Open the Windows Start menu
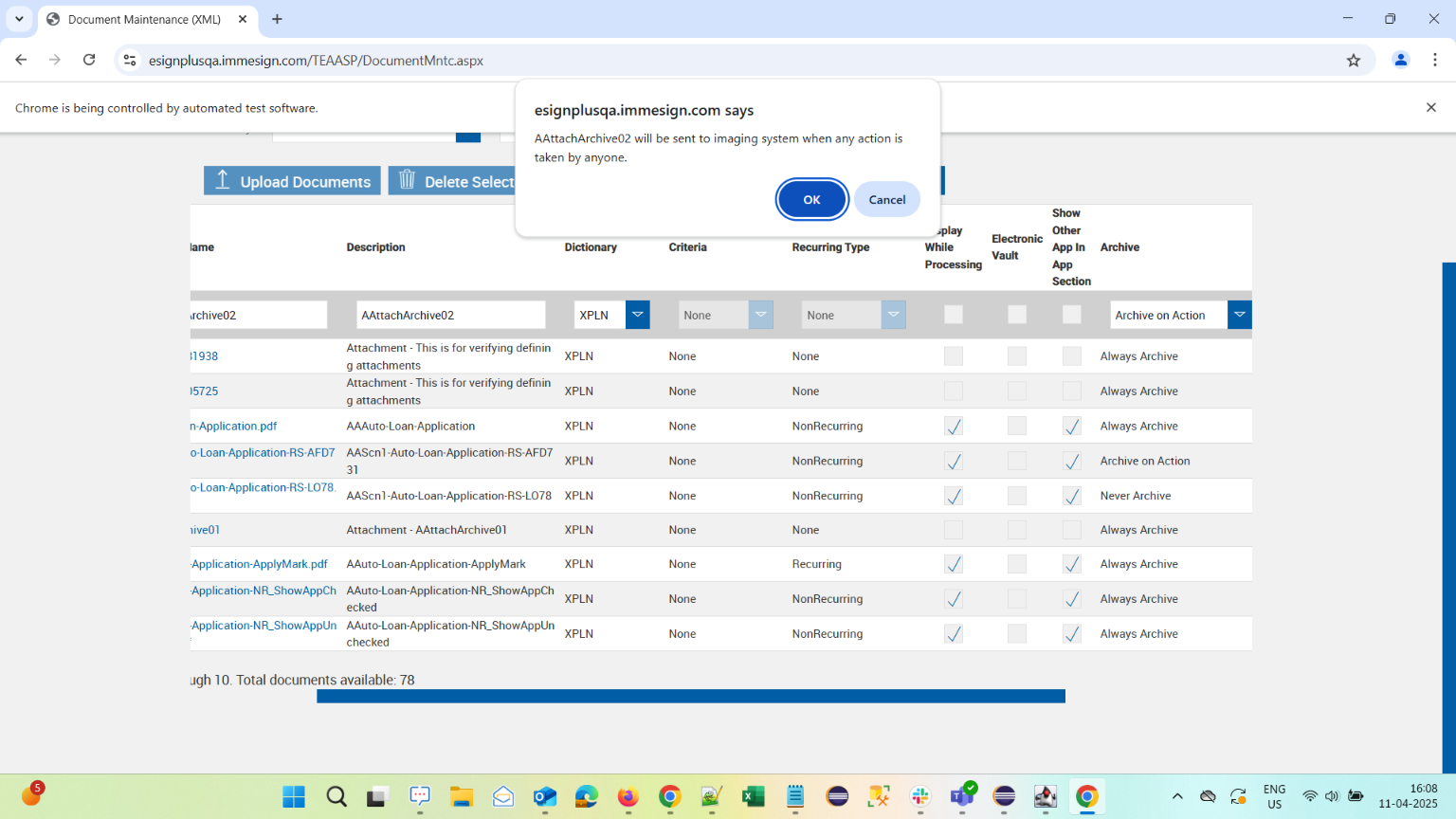The image size is (1456, 819). point(294,796)
